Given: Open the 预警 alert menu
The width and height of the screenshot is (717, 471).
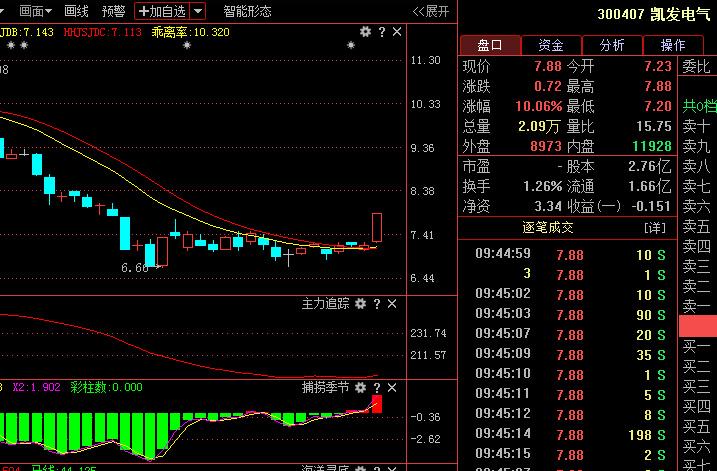Looking at the screenshot, I should pos(113,11).
